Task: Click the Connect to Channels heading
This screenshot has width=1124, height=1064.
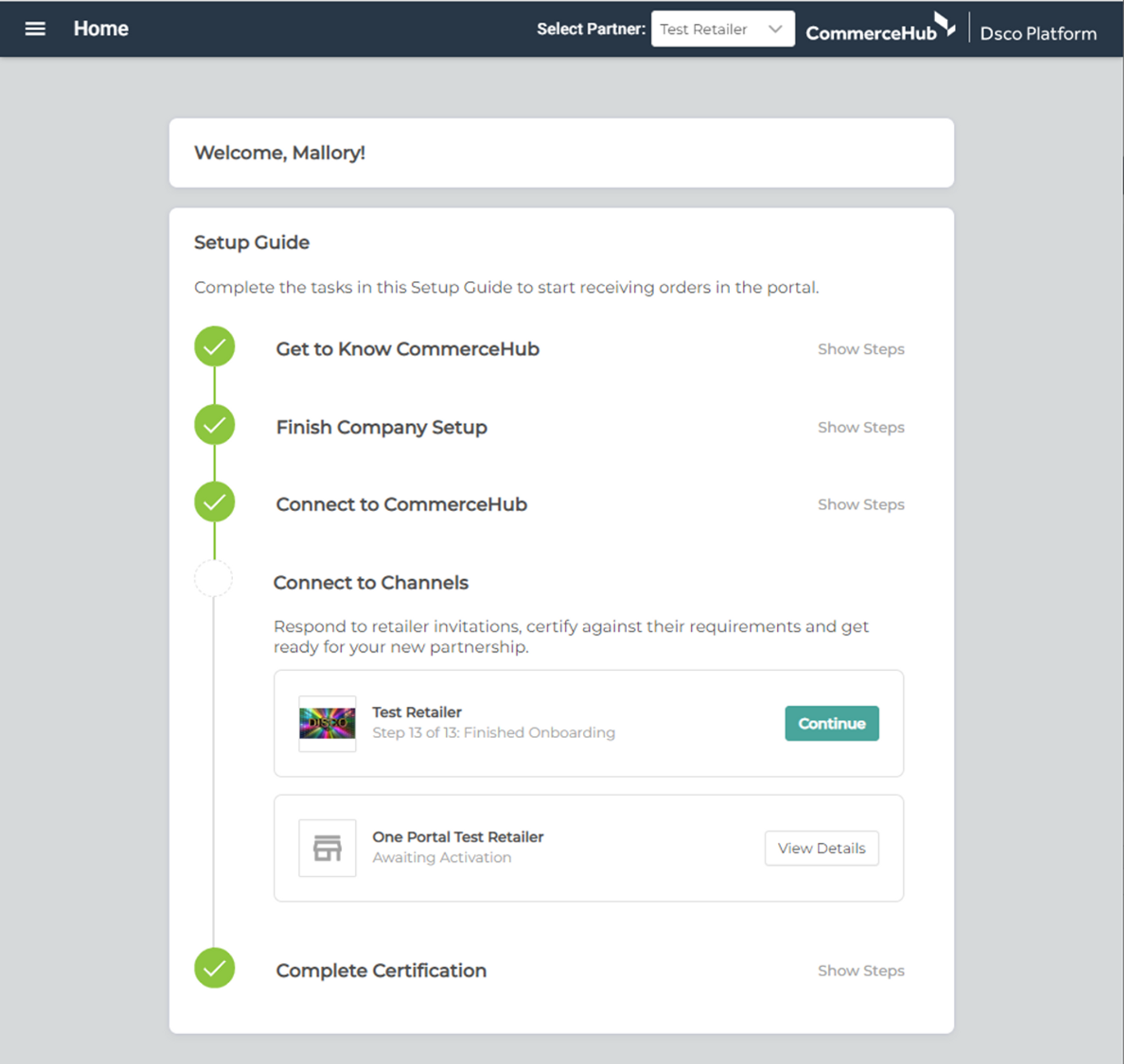Action: (x=371, y=583)
